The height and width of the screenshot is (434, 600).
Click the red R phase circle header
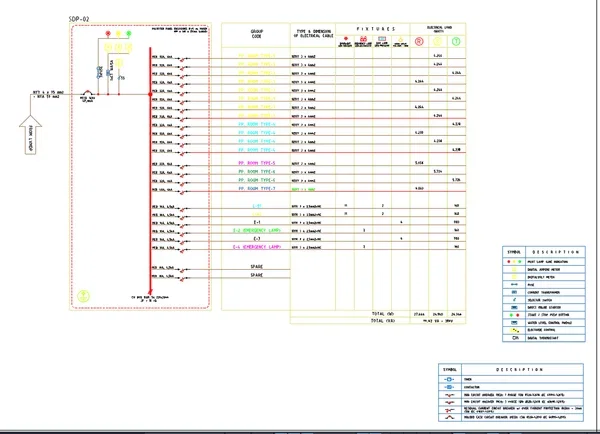coord(419,41)
